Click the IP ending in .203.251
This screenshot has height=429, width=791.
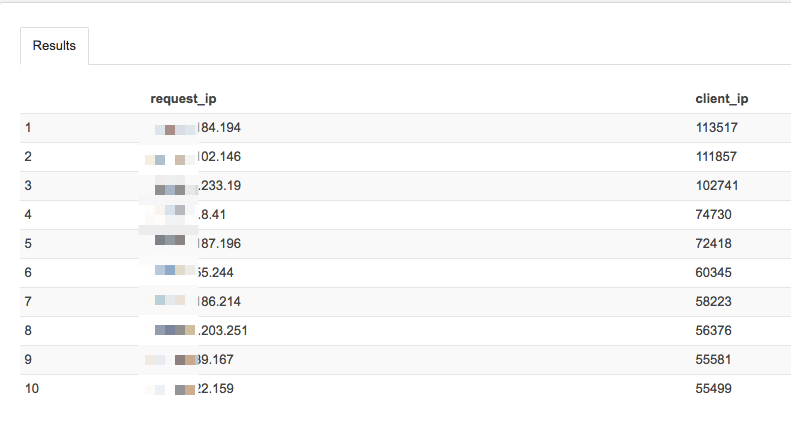pyautogui.click(x=201, y=331)
